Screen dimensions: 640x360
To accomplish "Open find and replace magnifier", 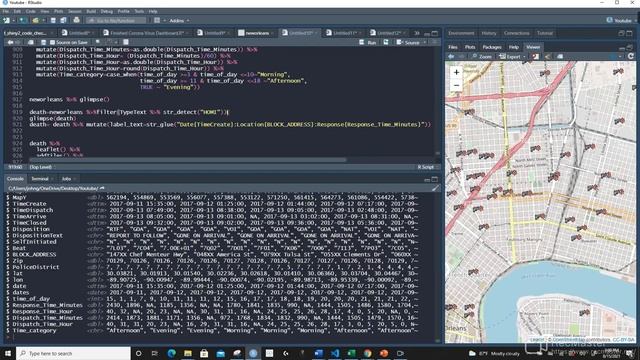I will (98, 42).
